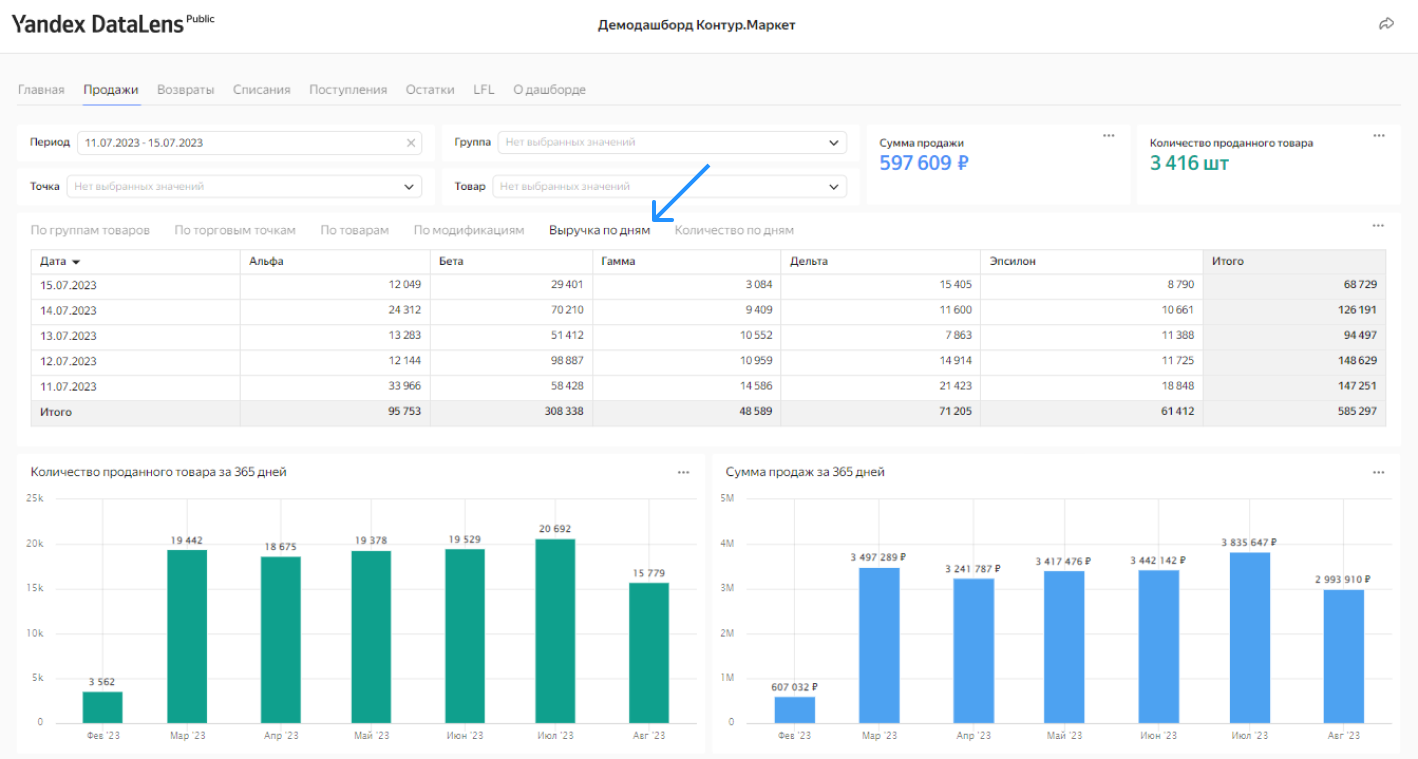Open the Остатки dashboard tab
Image resolution: width=1418 pixels, height=759 pixels.
[430, 89]
